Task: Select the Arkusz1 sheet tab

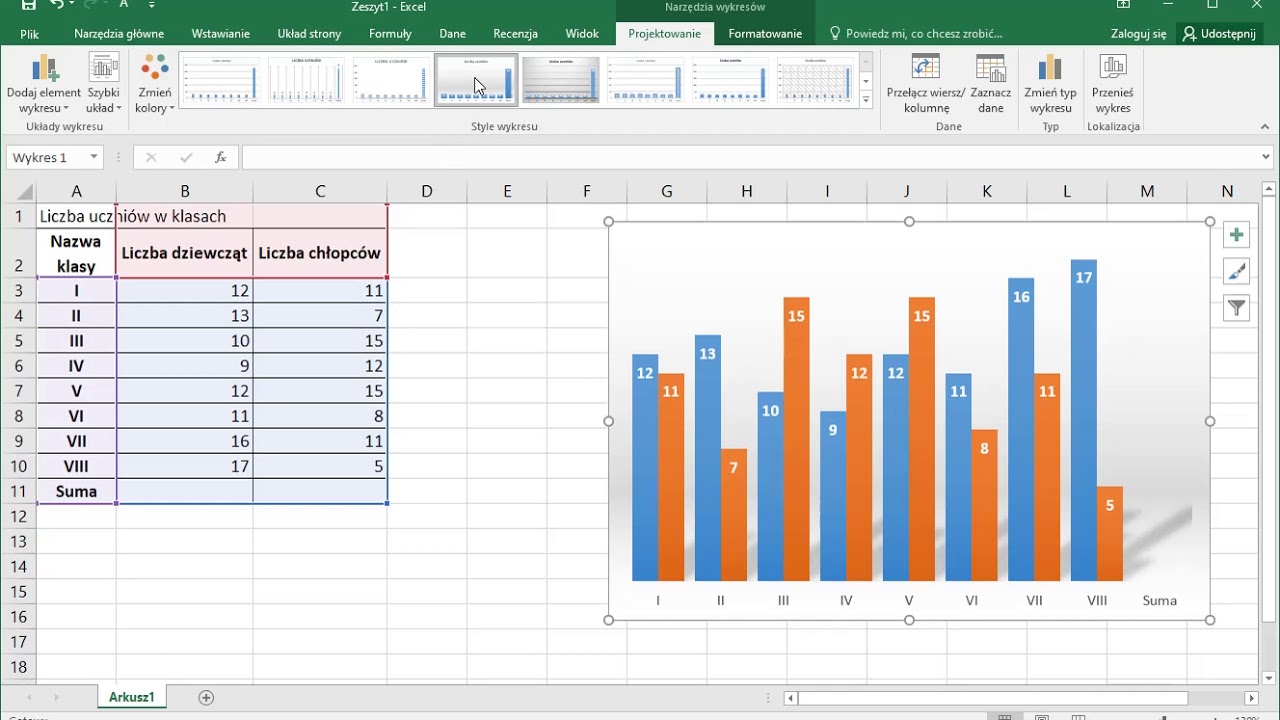Action: [132, 697]
